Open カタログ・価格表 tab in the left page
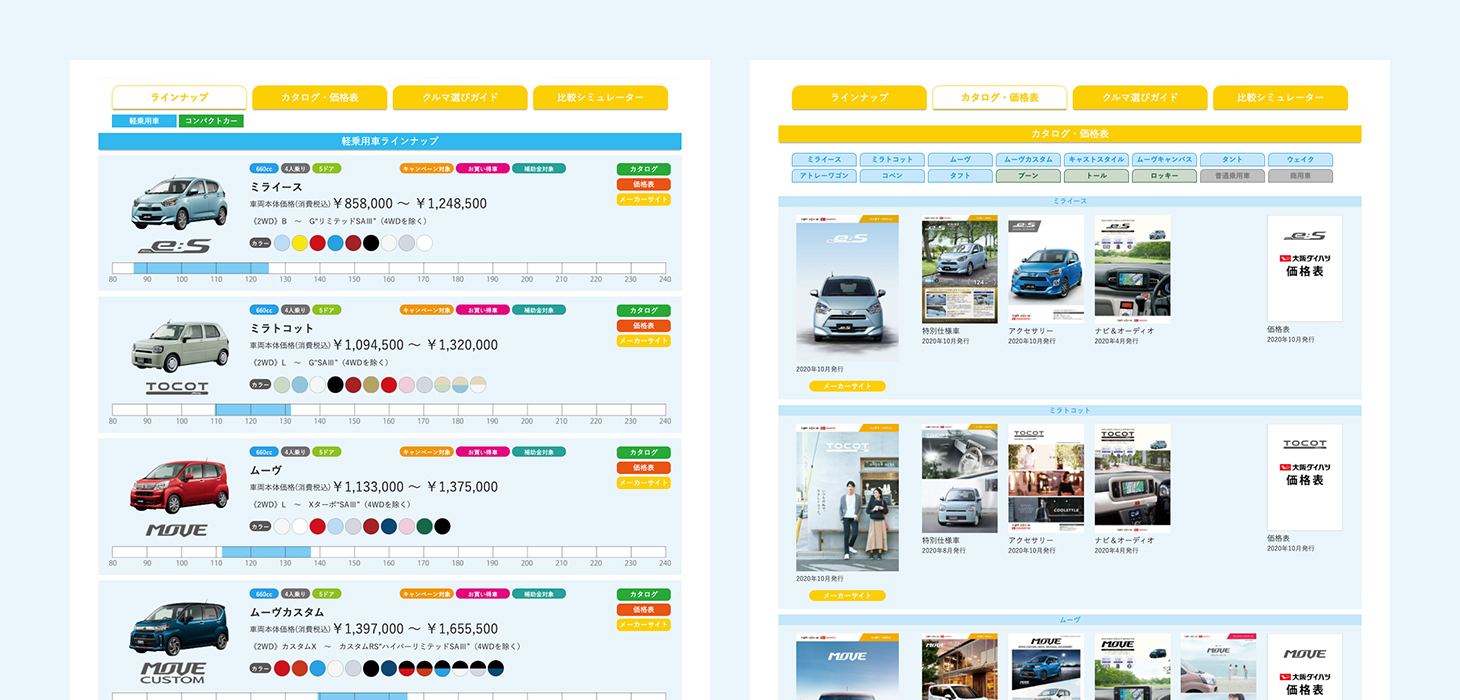1460x700 pixels. click(320, 97)
